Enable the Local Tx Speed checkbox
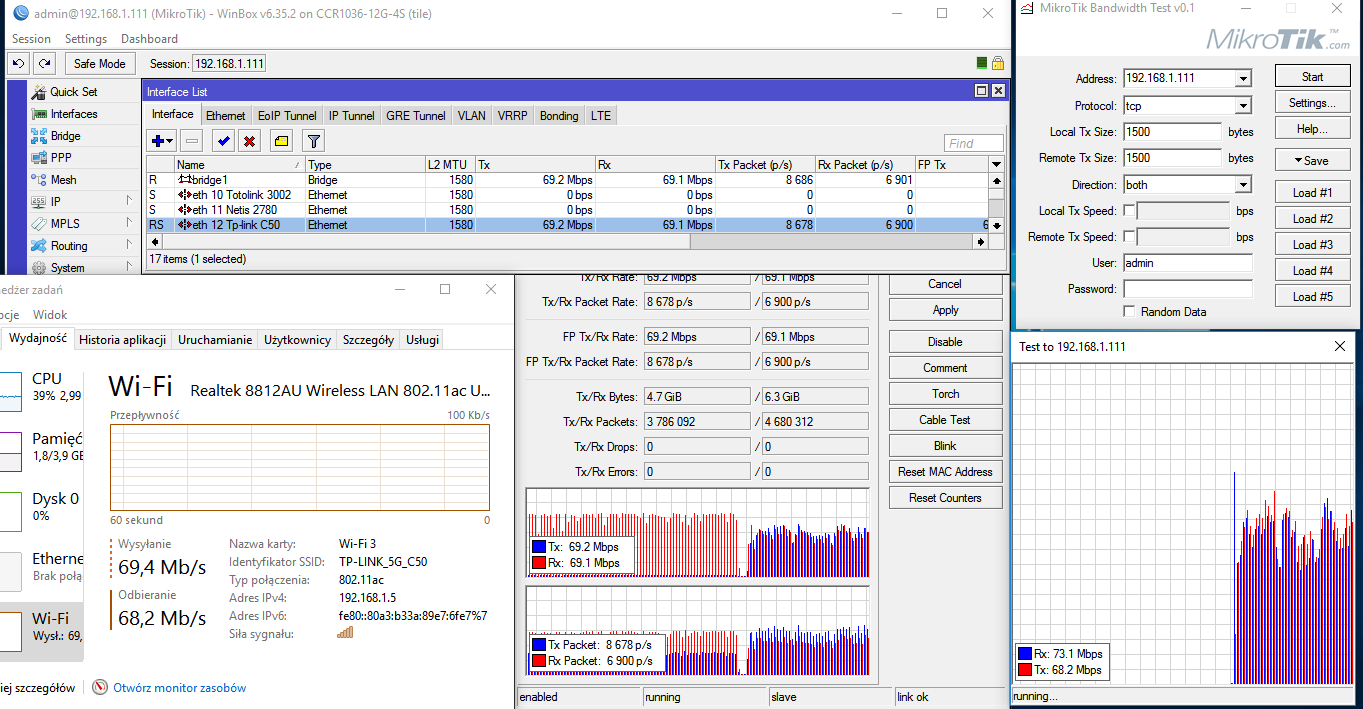1363x709 pixels. [x=1129, y=211]
